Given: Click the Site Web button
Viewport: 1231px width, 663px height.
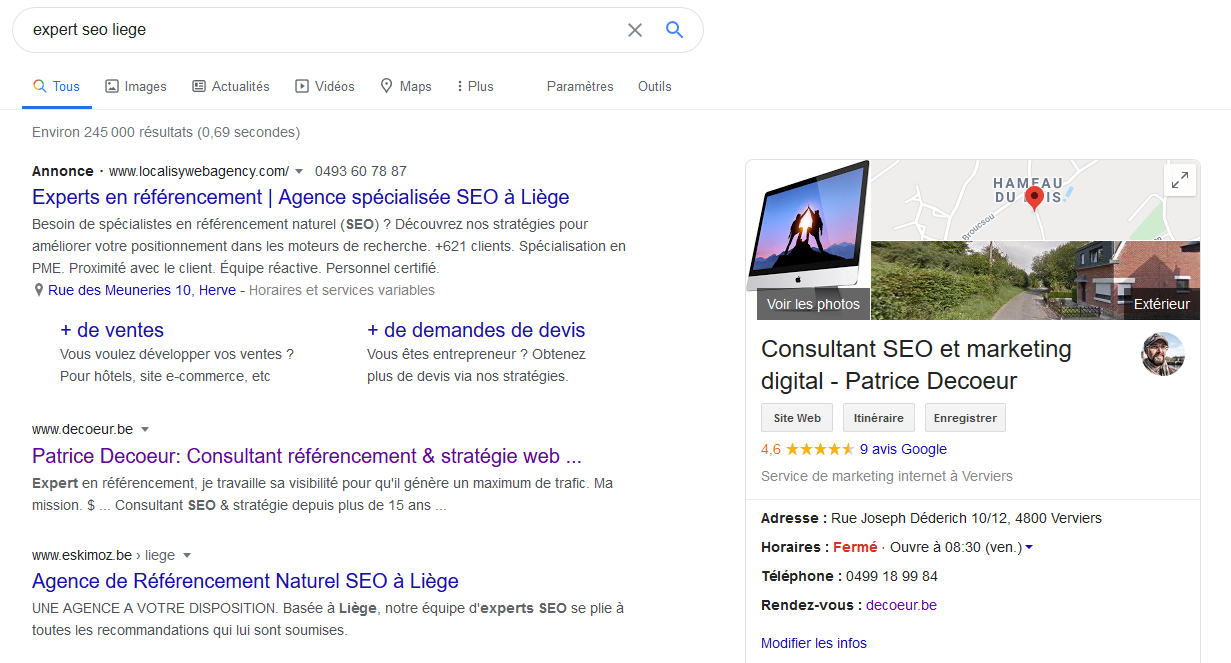Looking at the screenshot, I should (796, 418).
